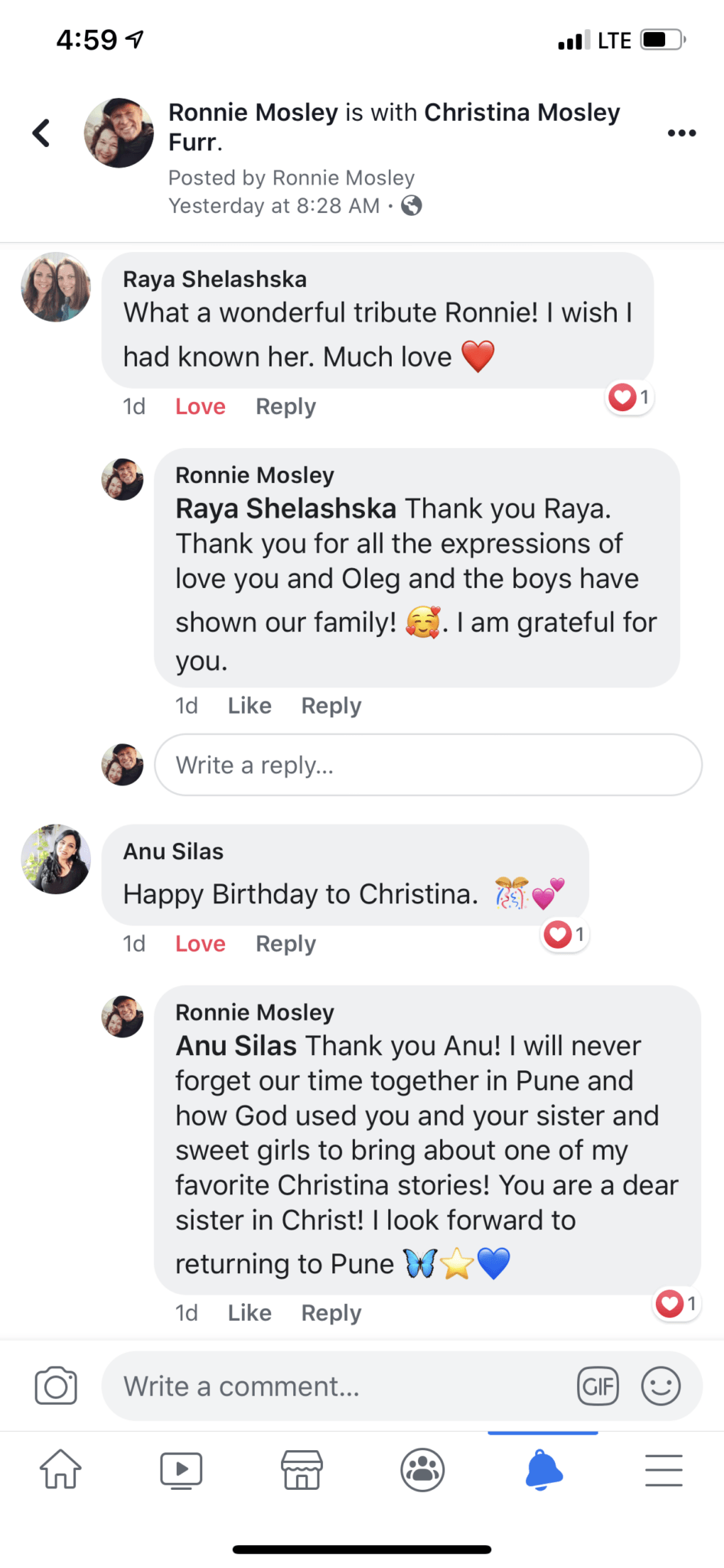This screenshot has height=1568, width=724.
Task: Go to the Home feed tab
Action: coord(60,1469)
